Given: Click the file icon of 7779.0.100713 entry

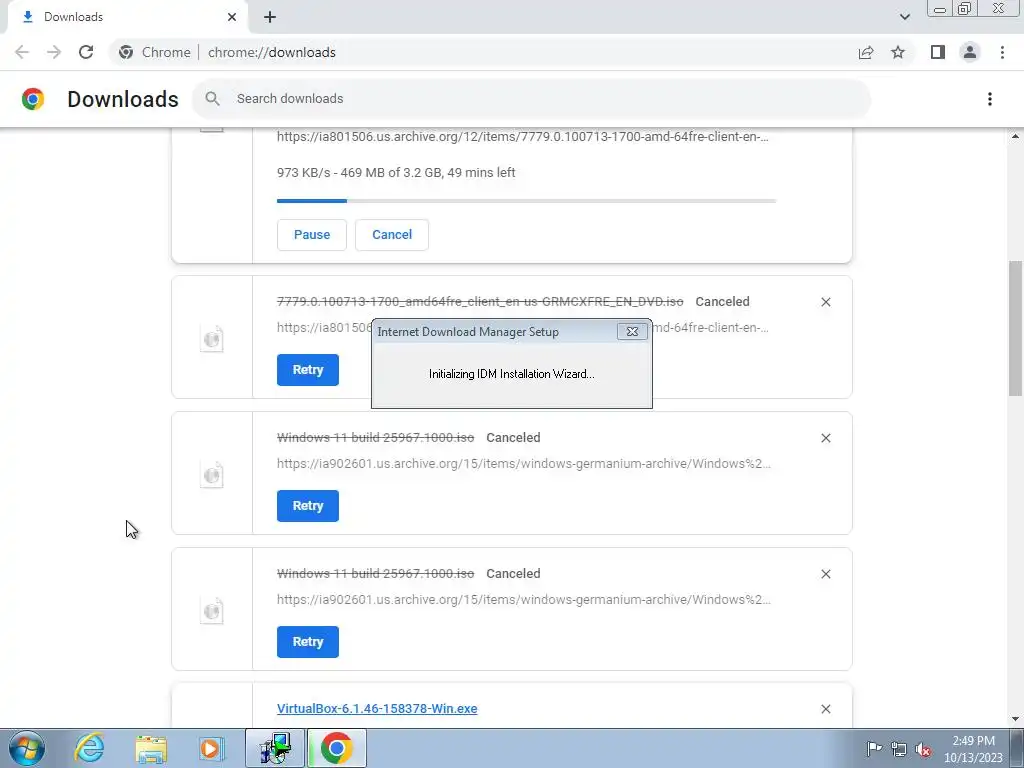Looking at the screenshot, I should tap(212, 339).
